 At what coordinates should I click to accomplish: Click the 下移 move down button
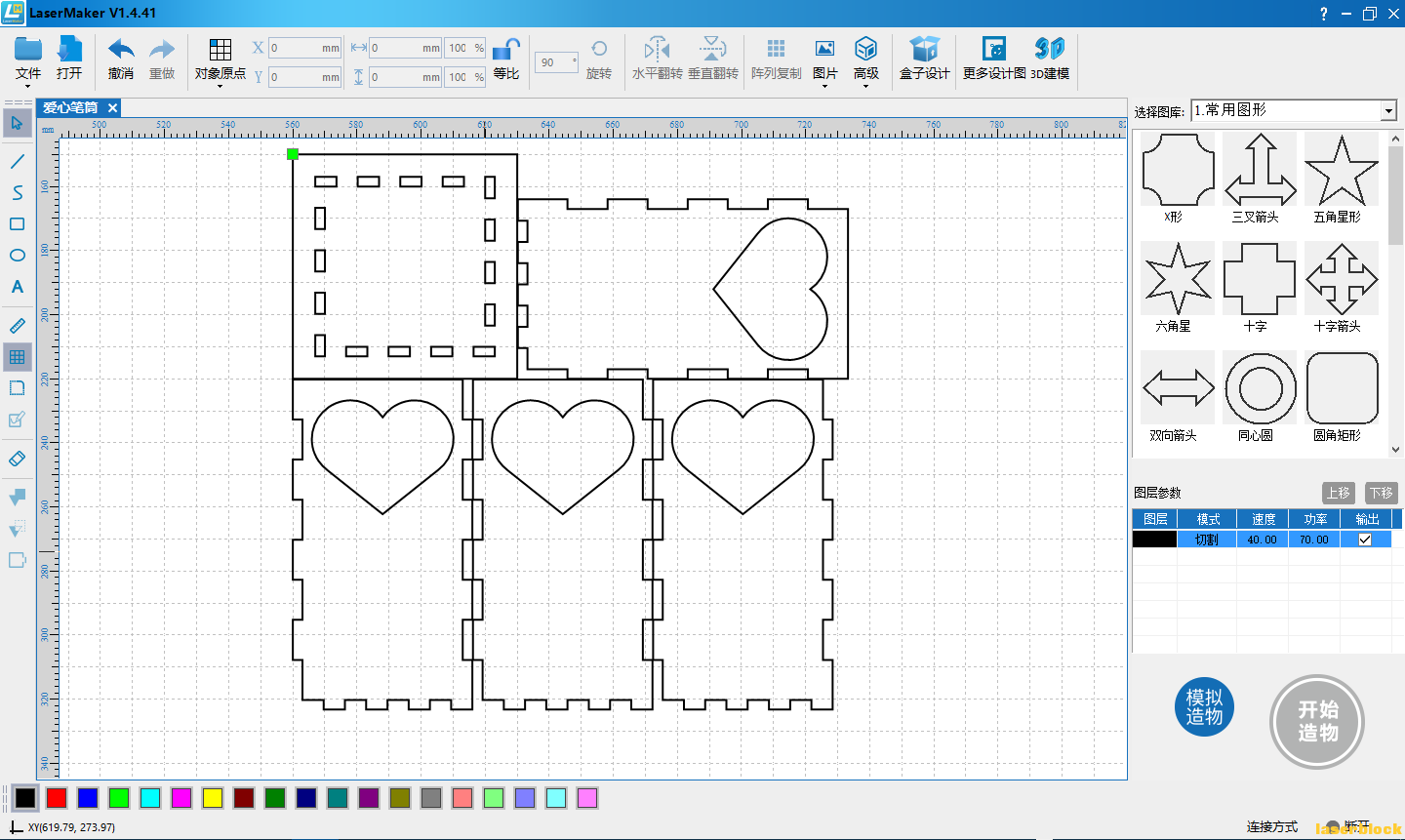coord(1382,493)
